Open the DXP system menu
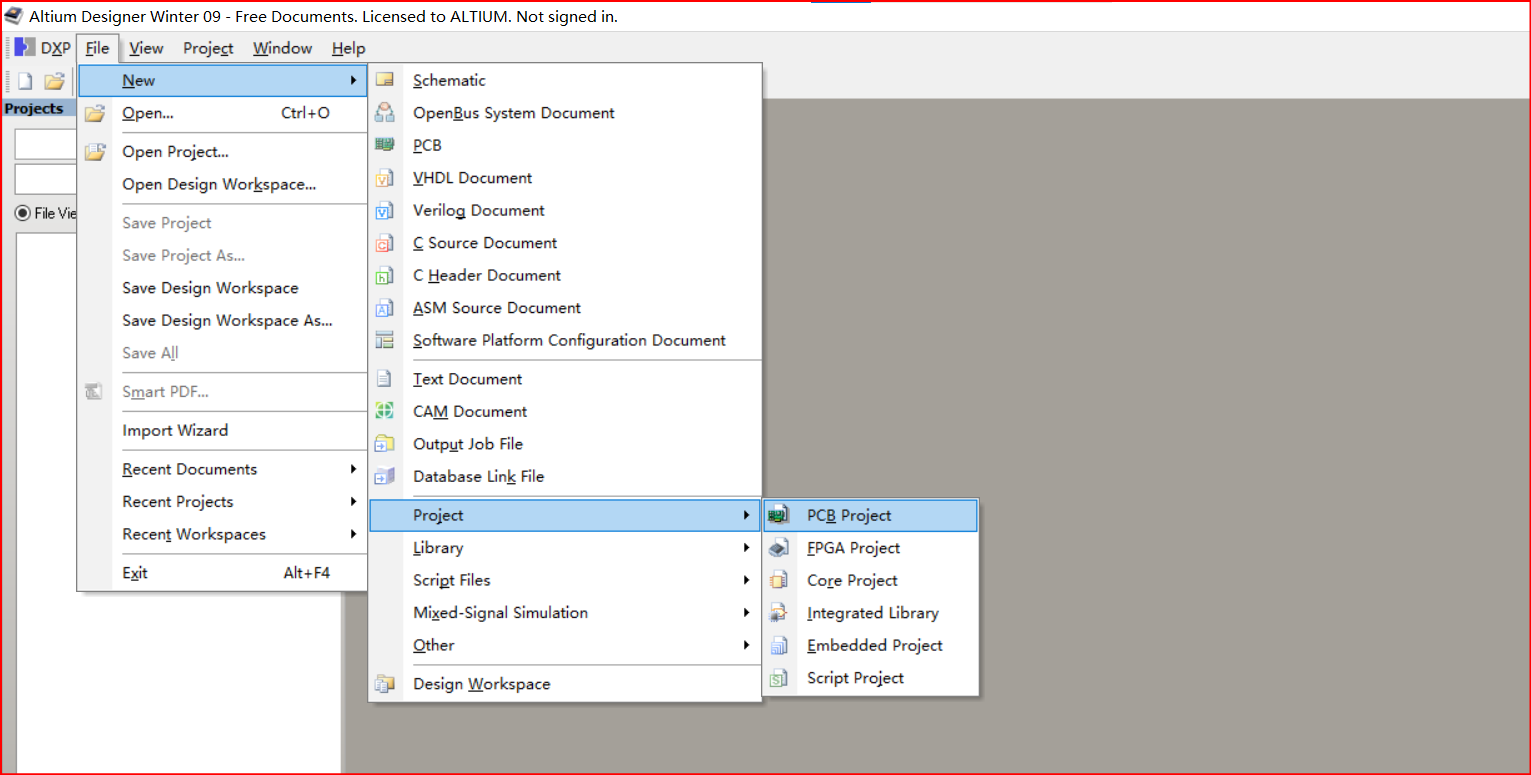Viewport: 1531px width, 775px height. pos(42,48)
